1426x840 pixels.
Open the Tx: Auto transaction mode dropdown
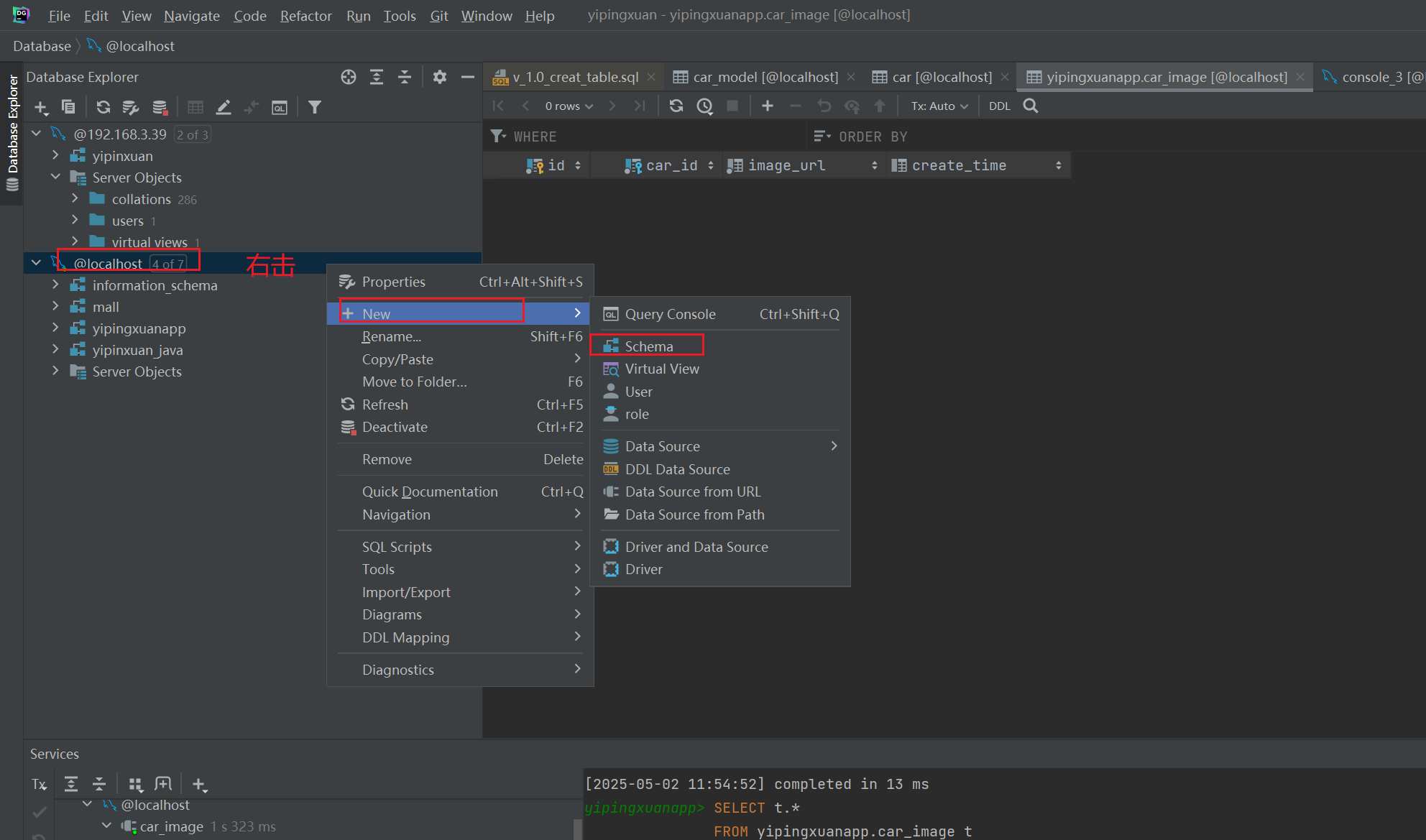pos(939,106)
